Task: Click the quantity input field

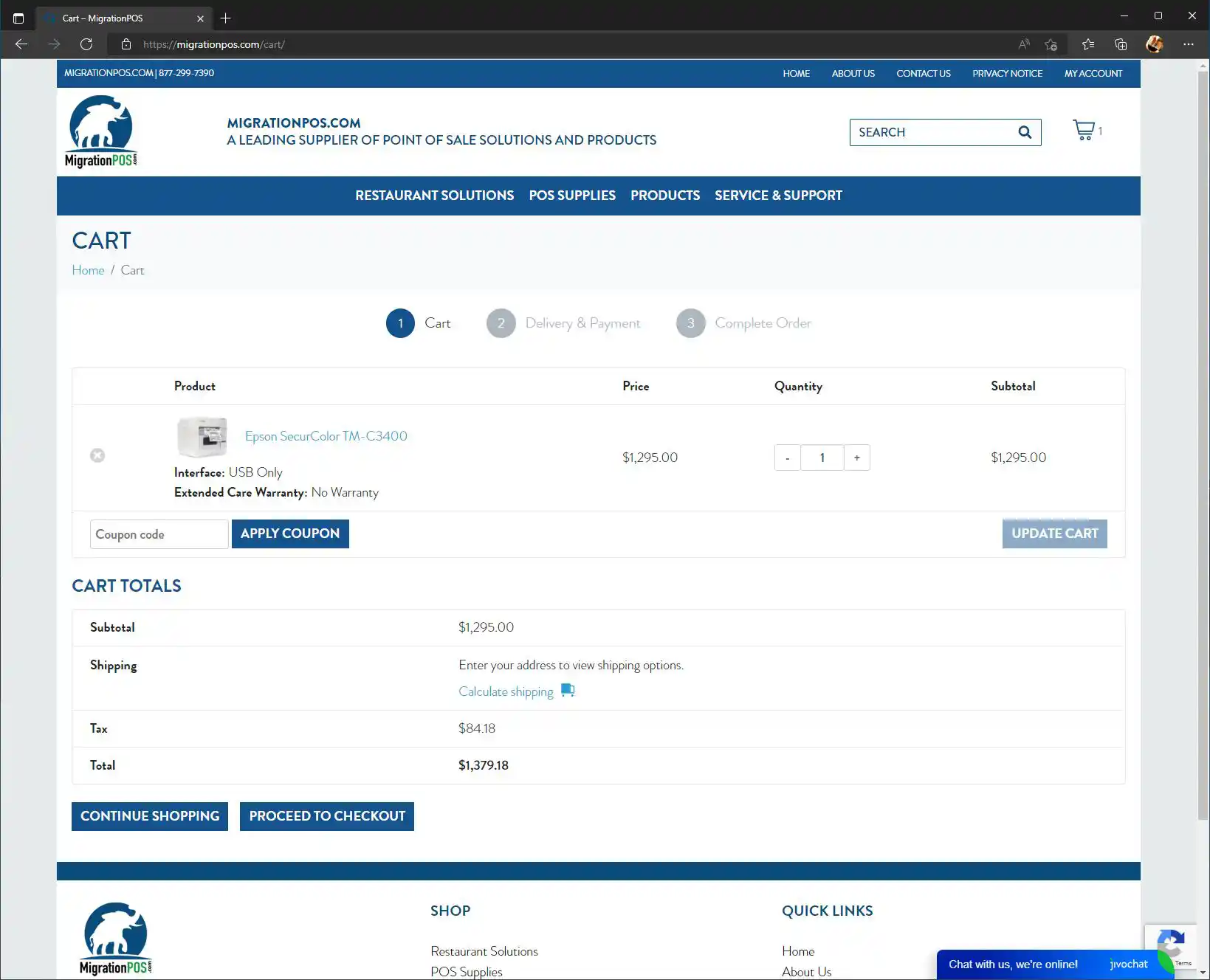Action: click(822, 458)
